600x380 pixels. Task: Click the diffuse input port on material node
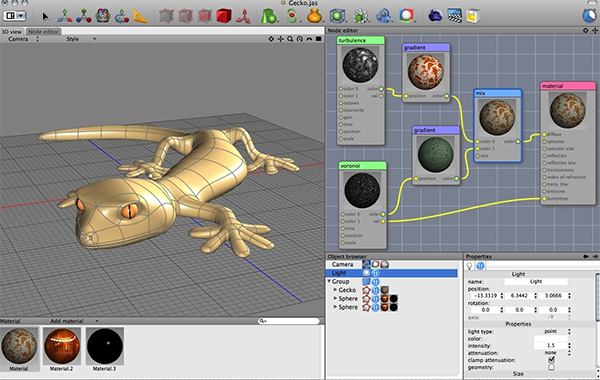[544, 134]
